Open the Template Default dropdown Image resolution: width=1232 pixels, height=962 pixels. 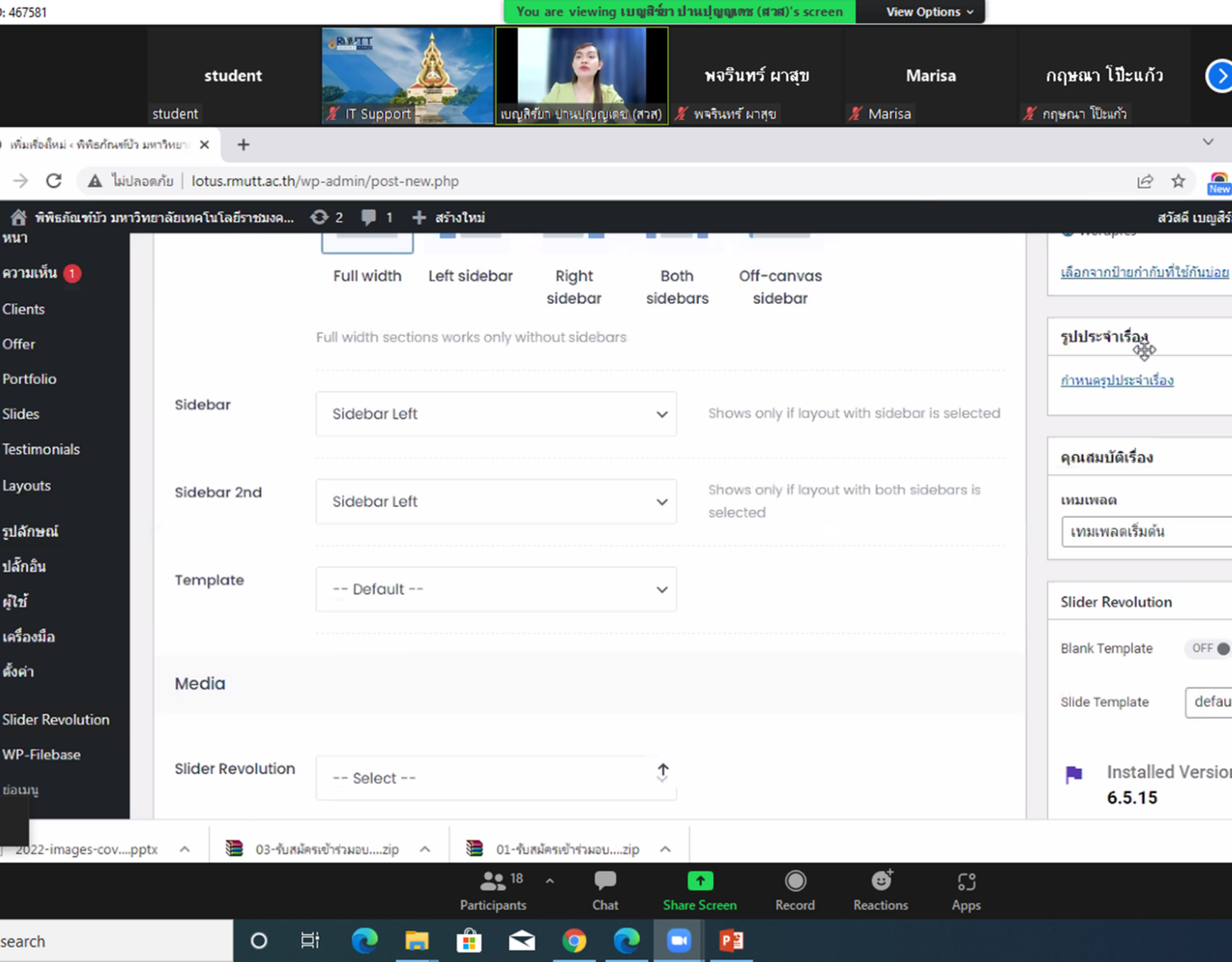tap(496, 589)
